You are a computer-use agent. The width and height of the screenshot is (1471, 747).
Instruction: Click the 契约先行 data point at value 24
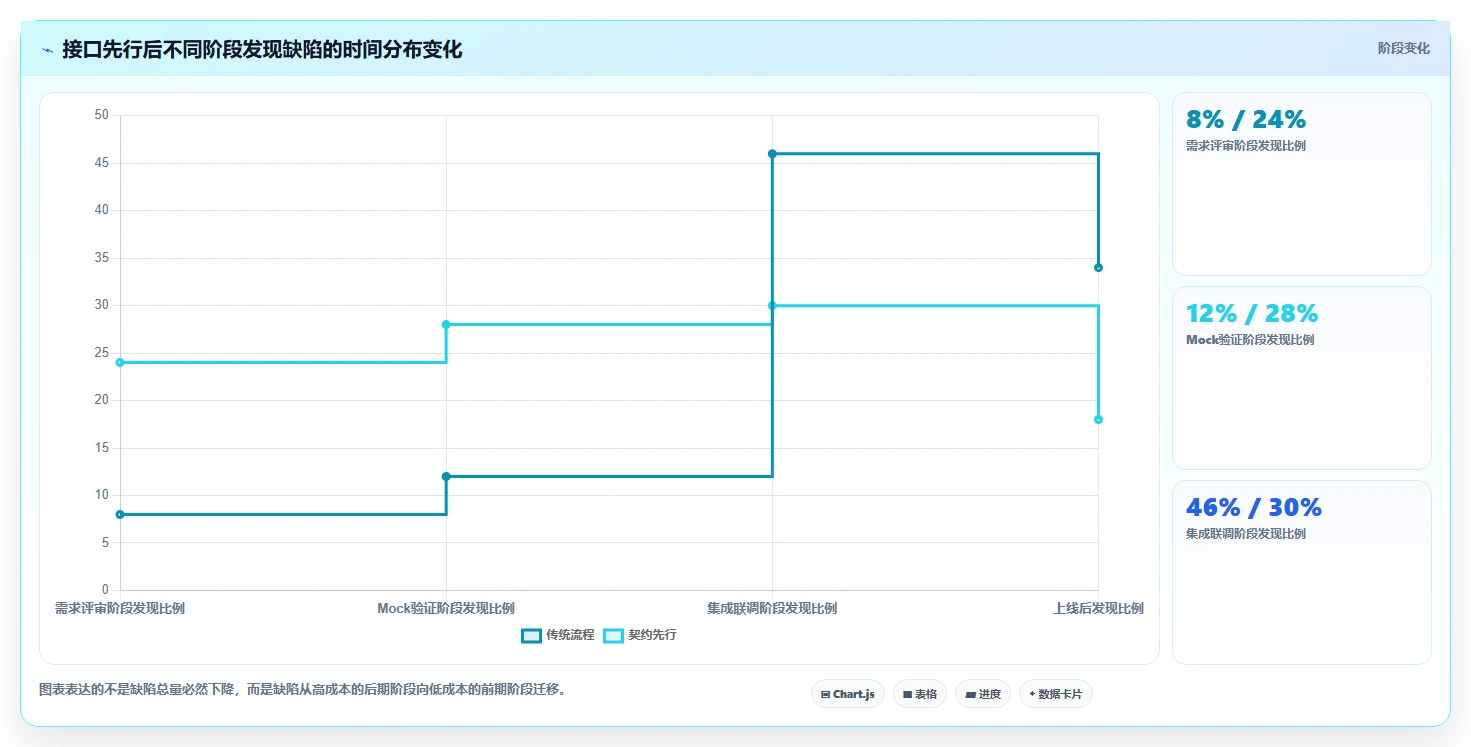pos(120,363)
